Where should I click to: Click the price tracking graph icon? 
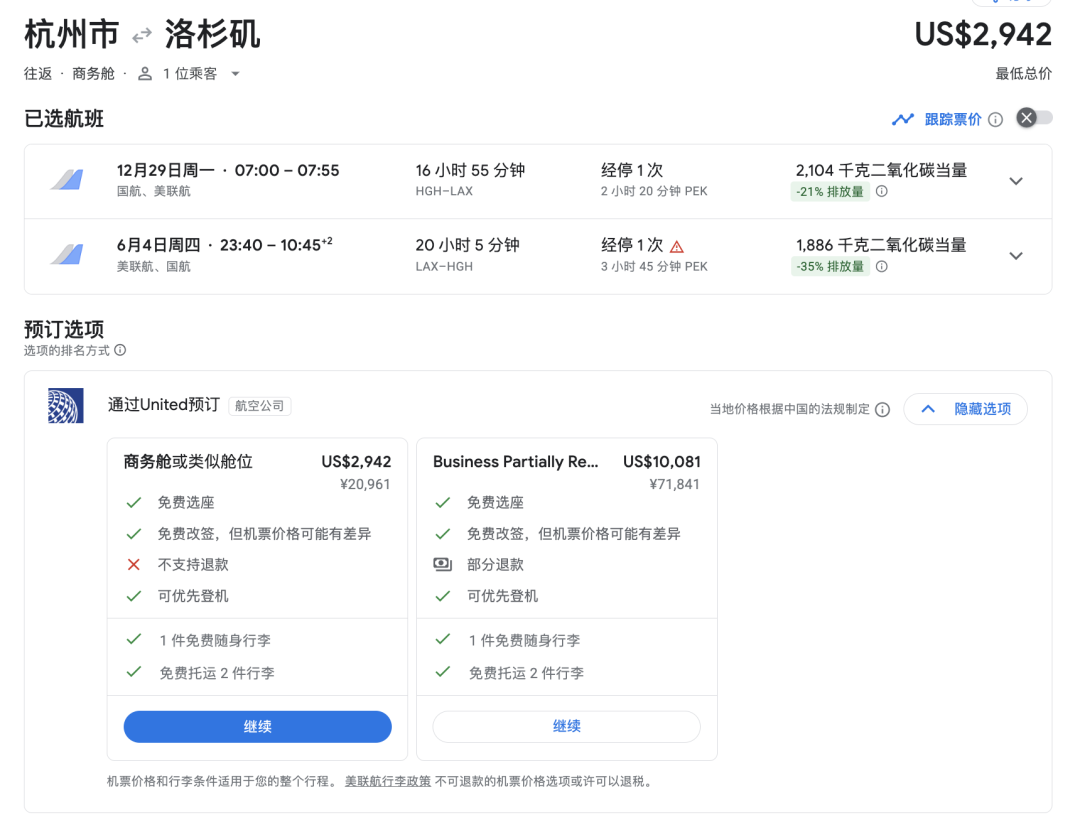click(x=903, y=119)
